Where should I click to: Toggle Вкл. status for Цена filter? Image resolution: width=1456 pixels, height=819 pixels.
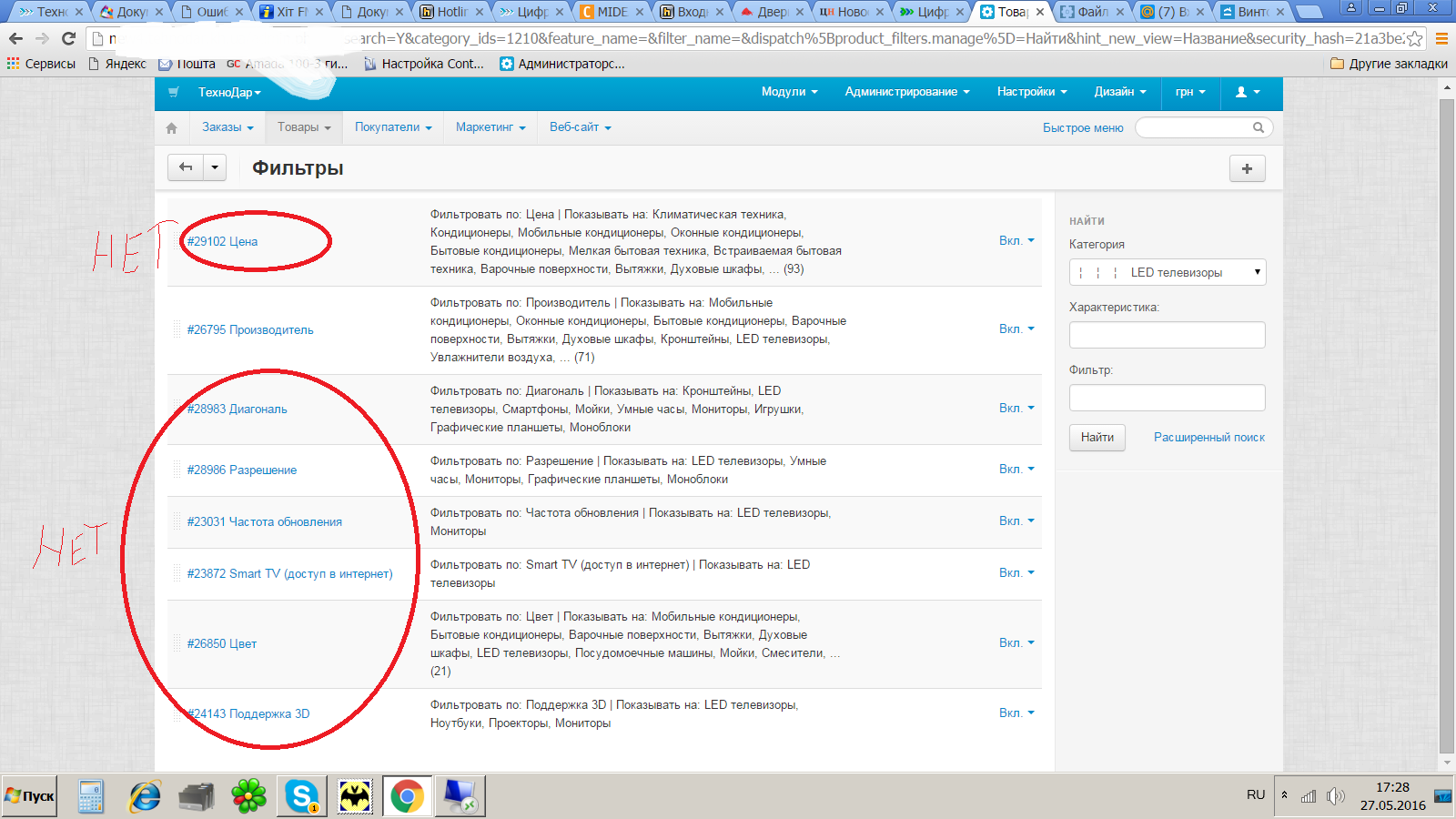point(1016,241)
